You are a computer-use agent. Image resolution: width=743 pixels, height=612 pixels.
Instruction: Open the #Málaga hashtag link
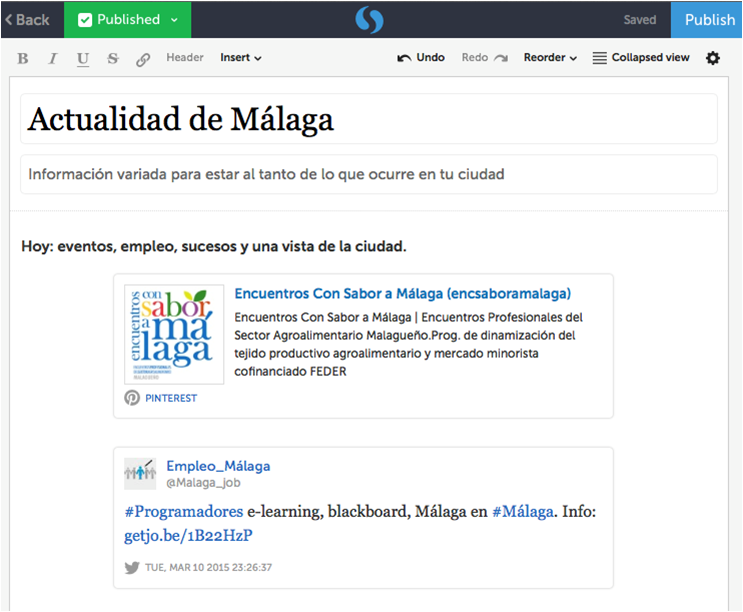point(523,512)
